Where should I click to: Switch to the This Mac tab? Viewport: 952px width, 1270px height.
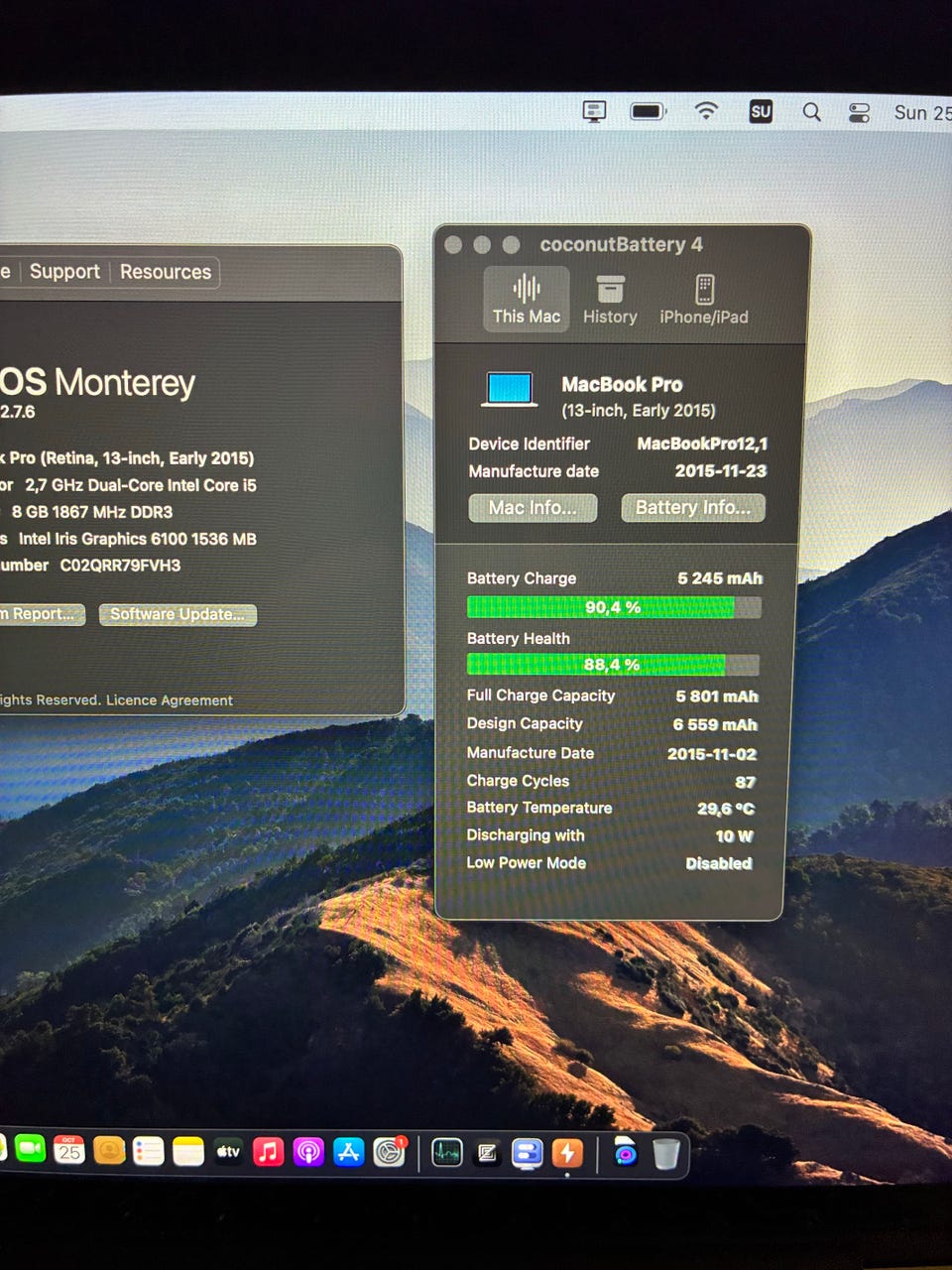click(527, 299)
